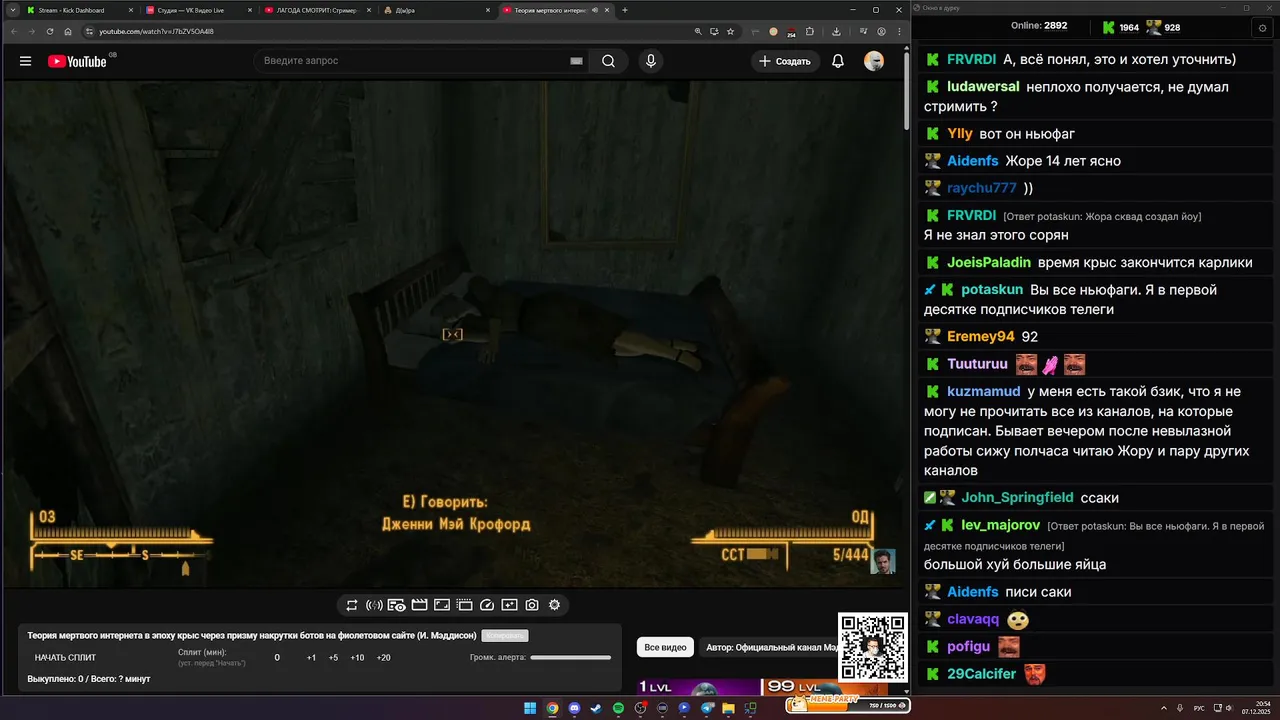Click chat username JoeisPaladin
The height and width of the screenshot is (720, 1280).
click(989, 263)
